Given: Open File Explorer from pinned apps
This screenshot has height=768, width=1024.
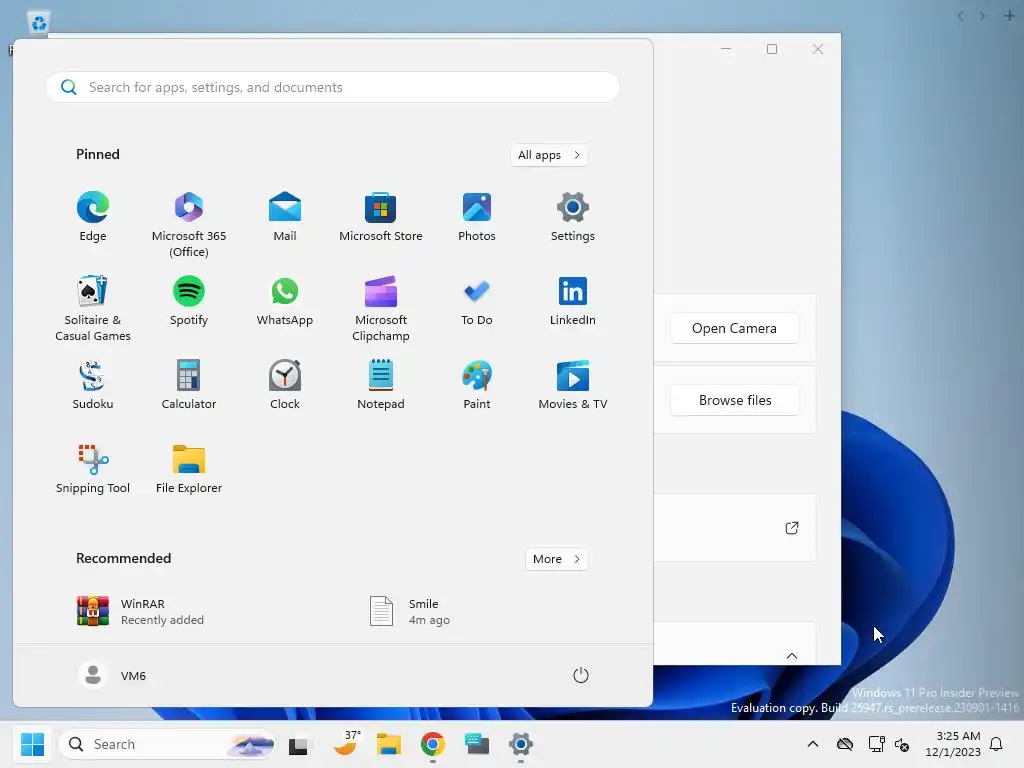Looking at the screenshot, I should click(189, 469).
